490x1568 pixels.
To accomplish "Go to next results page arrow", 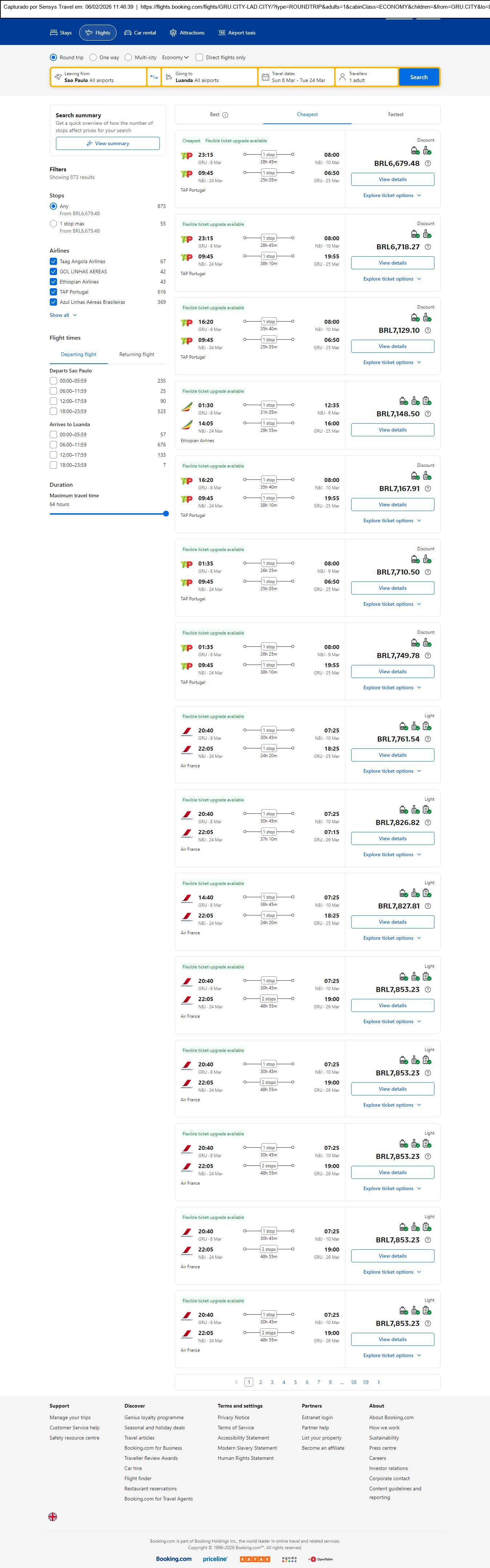I will pos(378,1383).
